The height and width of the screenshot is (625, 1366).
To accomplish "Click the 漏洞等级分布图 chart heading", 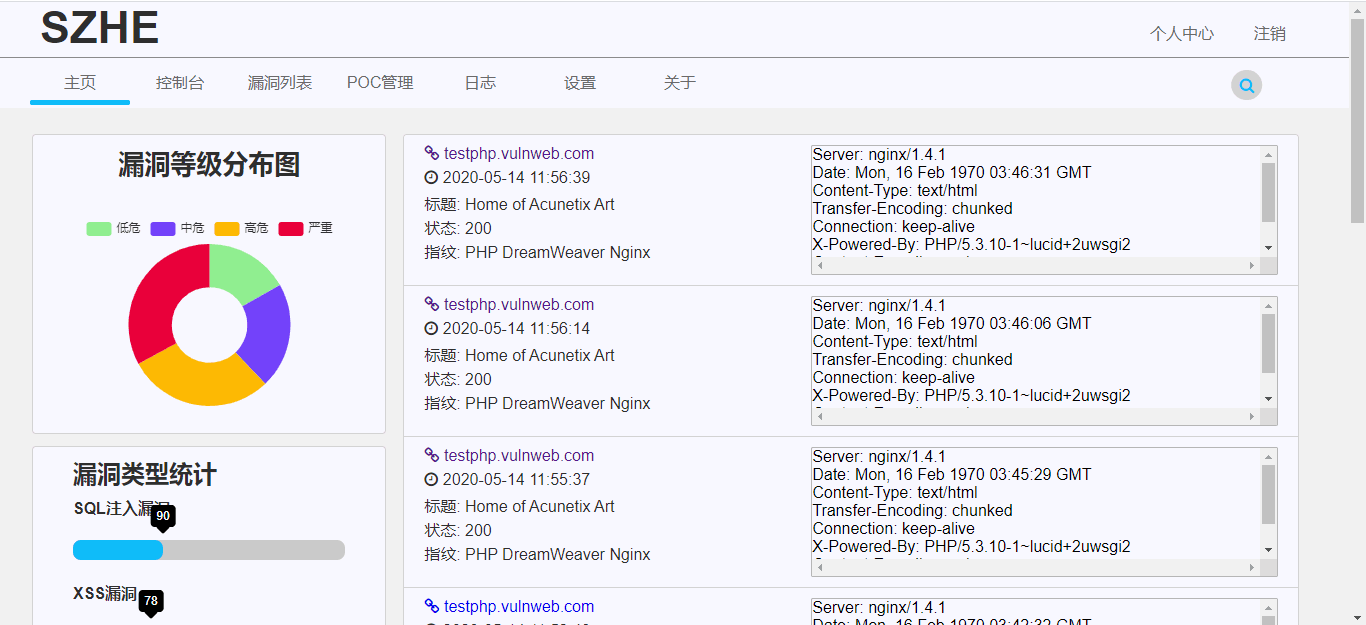I will (209, 165).
